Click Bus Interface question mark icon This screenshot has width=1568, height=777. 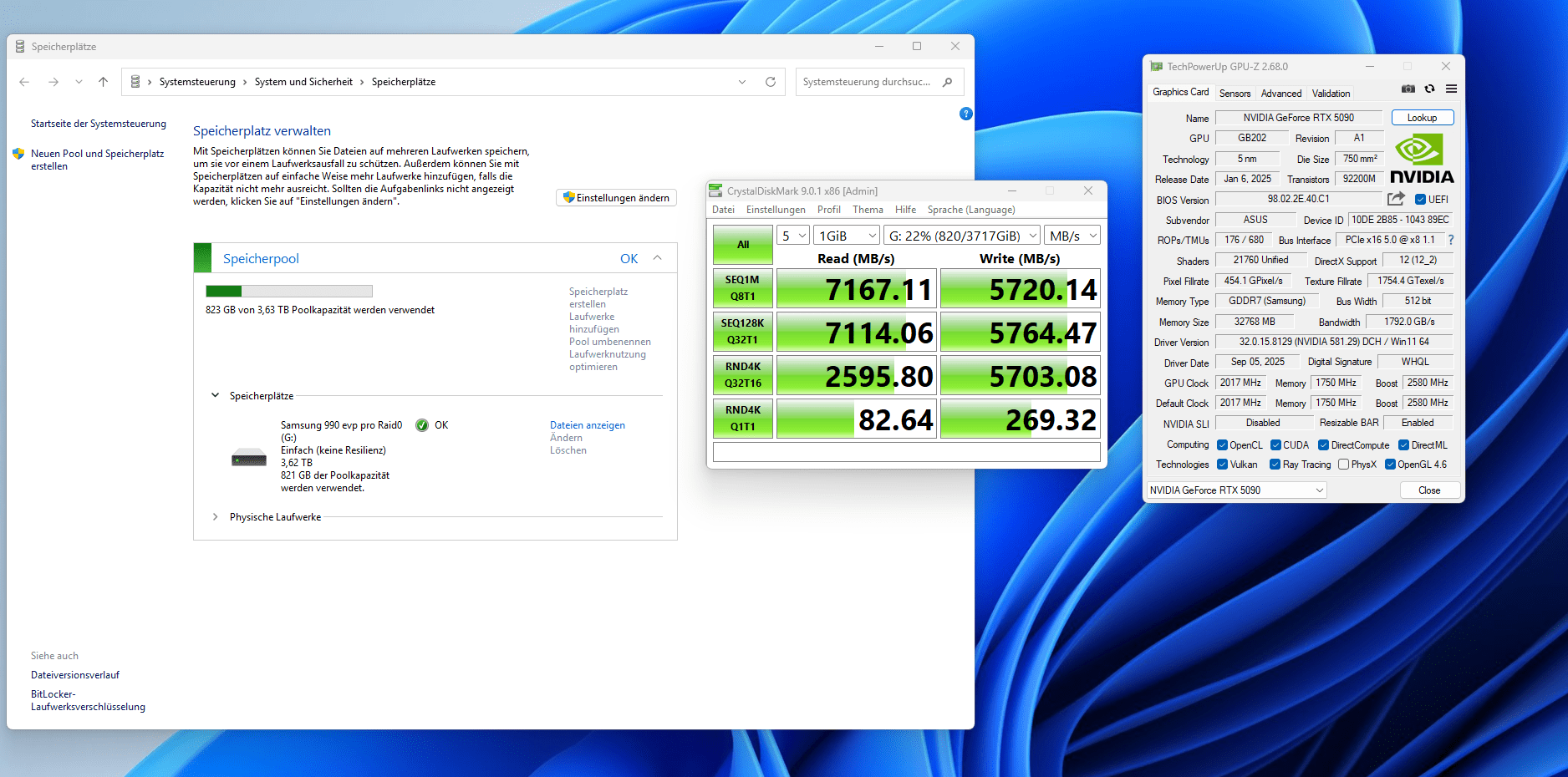[1451, 240]
